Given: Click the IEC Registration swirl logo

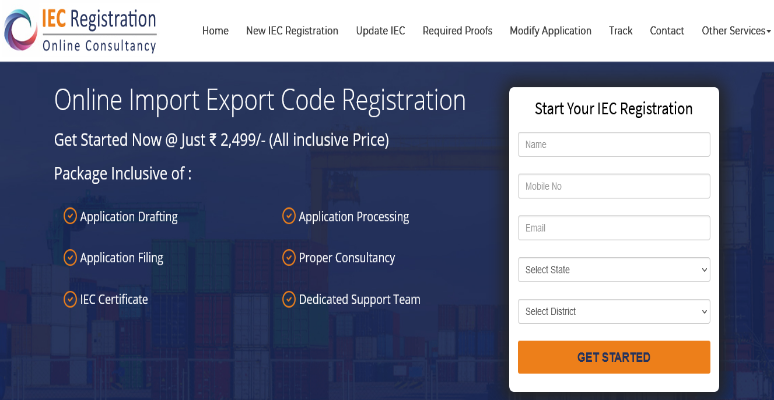Looking at the screenshot, I should 20,30.
